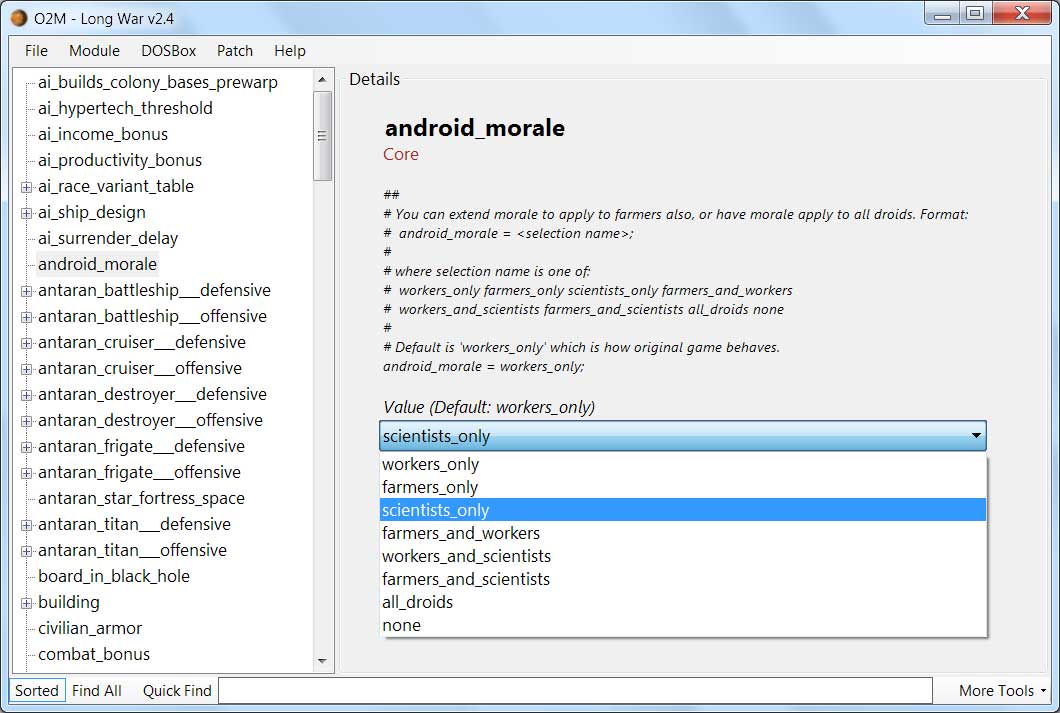Select civilian_armor in the tree
The width and height of the screenshot is (1060, 713).
(x=90, y=629)
